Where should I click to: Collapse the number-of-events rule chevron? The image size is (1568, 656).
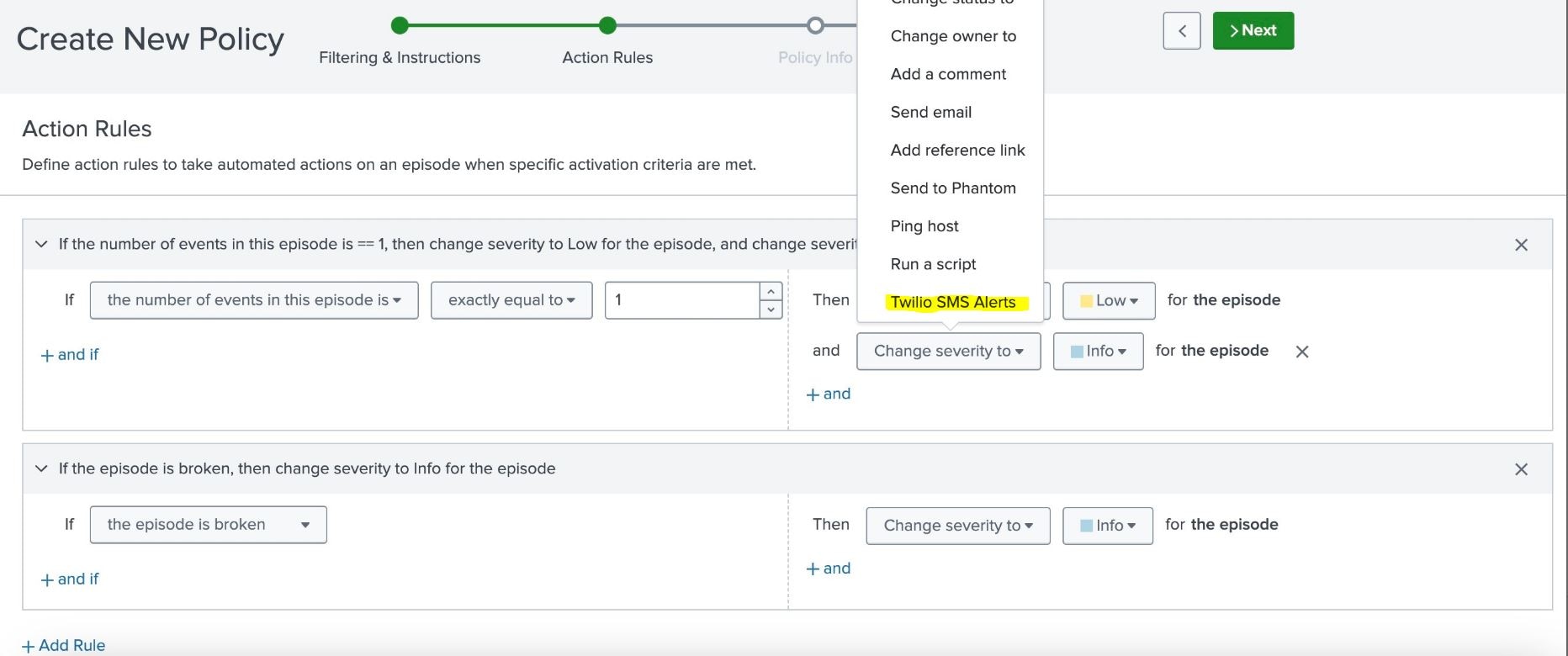point(41,244)
